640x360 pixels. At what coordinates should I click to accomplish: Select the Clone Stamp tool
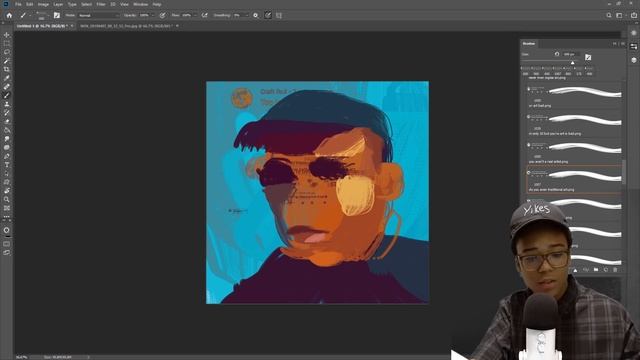click(x=7, y=104)
